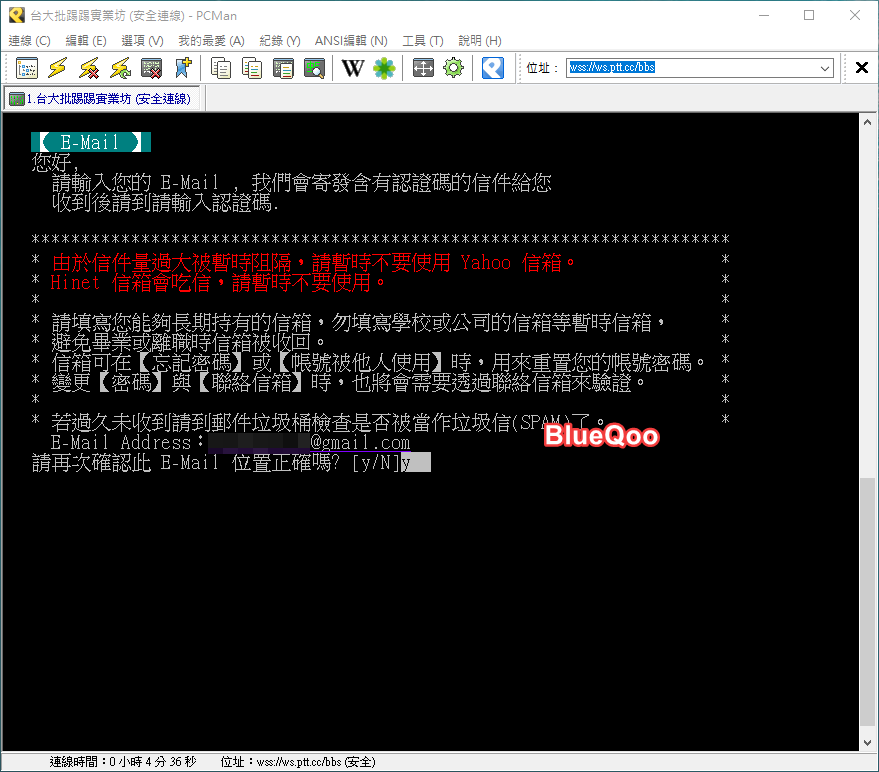
Task: Toggle full screen with arrows icon
Action: click(x=423, y=68)
